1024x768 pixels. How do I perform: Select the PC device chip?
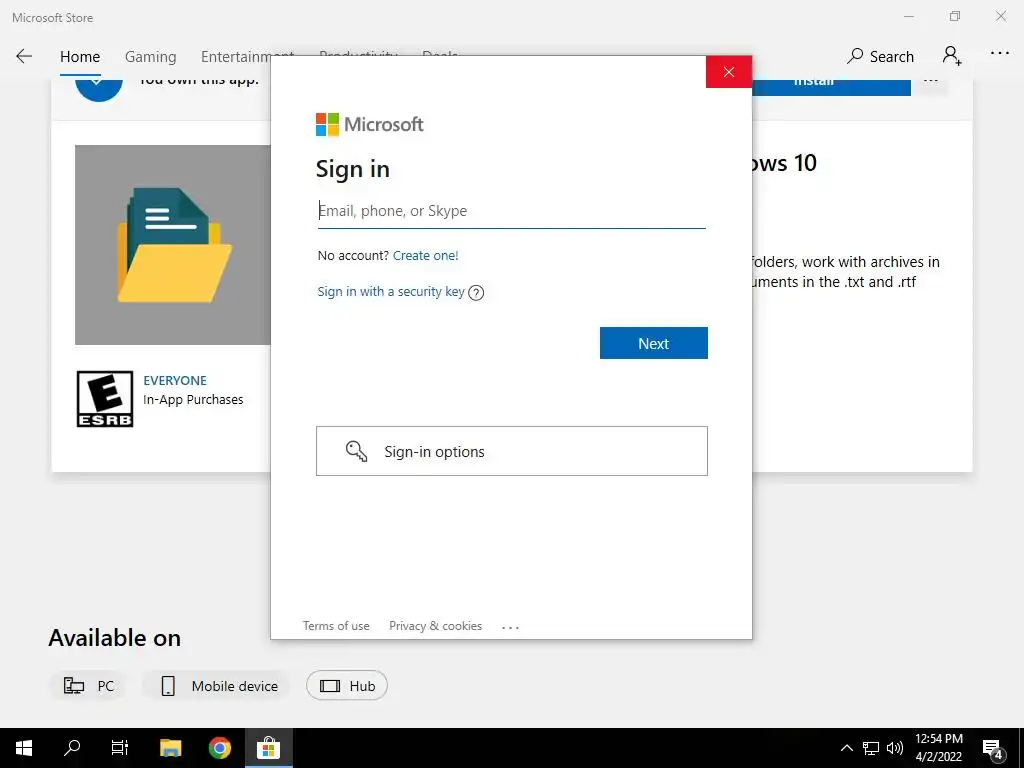pyautogui.click(x=88, y=686)
